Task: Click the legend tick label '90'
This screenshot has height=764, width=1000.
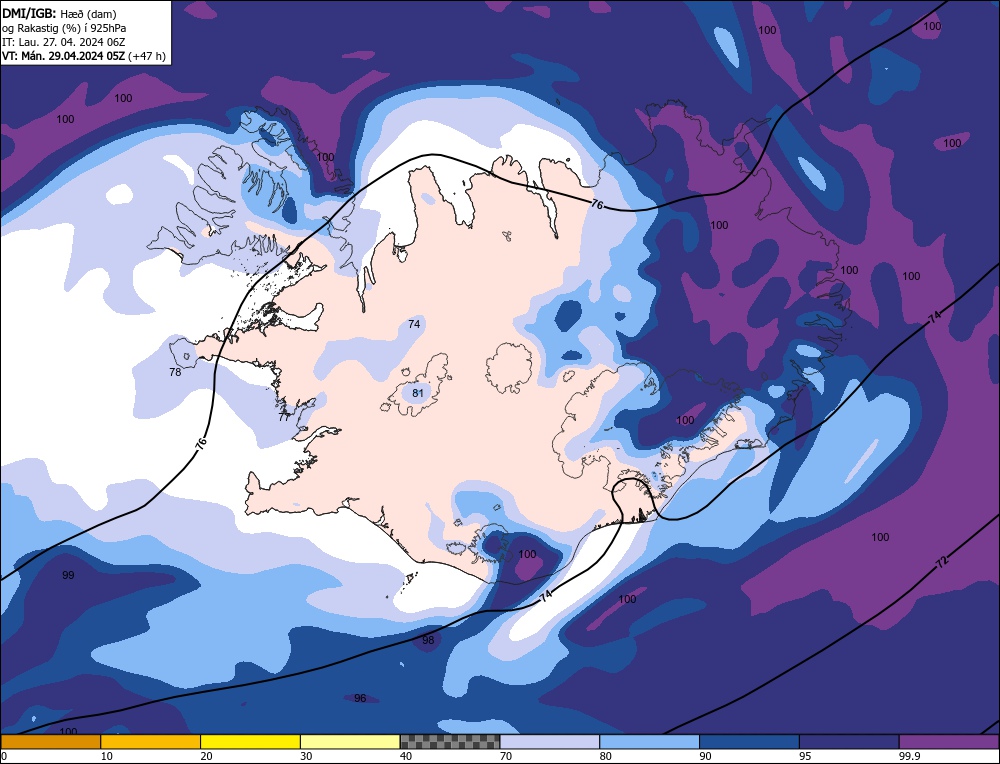Action: pyautogui.click(x=705, y=756)
